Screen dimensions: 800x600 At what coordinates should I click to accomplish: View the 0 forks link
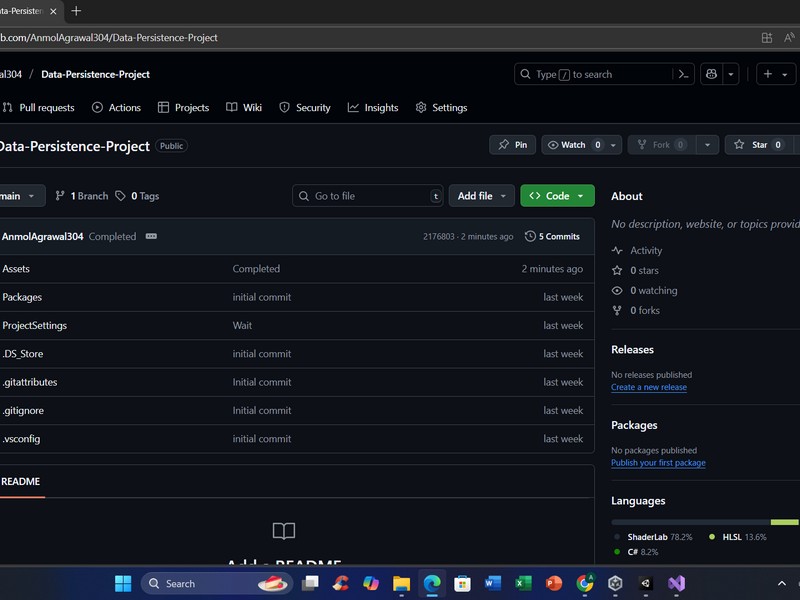point(636,310)
